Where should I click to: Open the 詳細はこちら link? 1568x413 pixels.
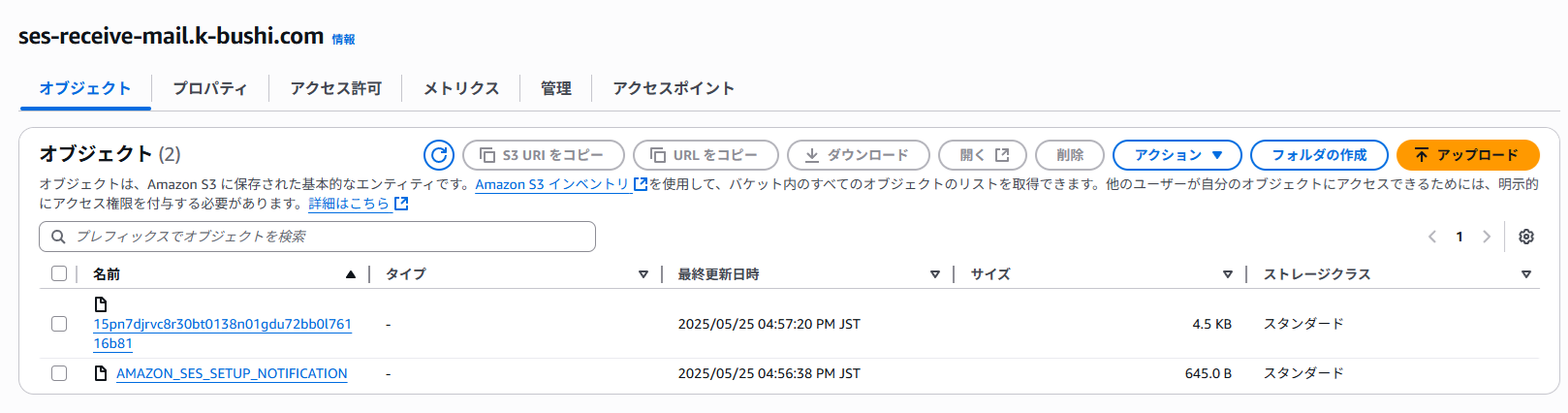click(359, 204)
